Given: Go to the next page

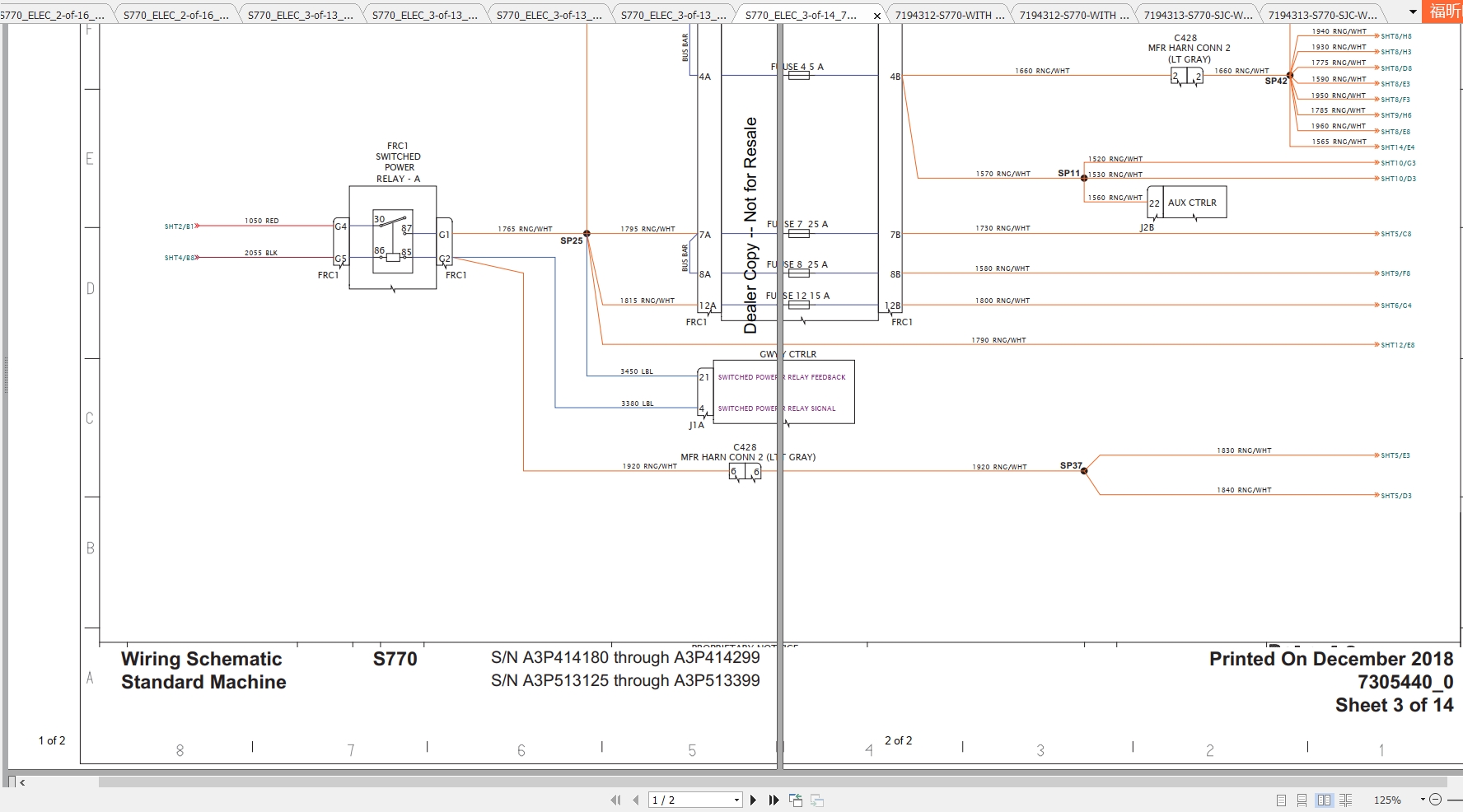Looking at the screenshot, I should (754, 800).
